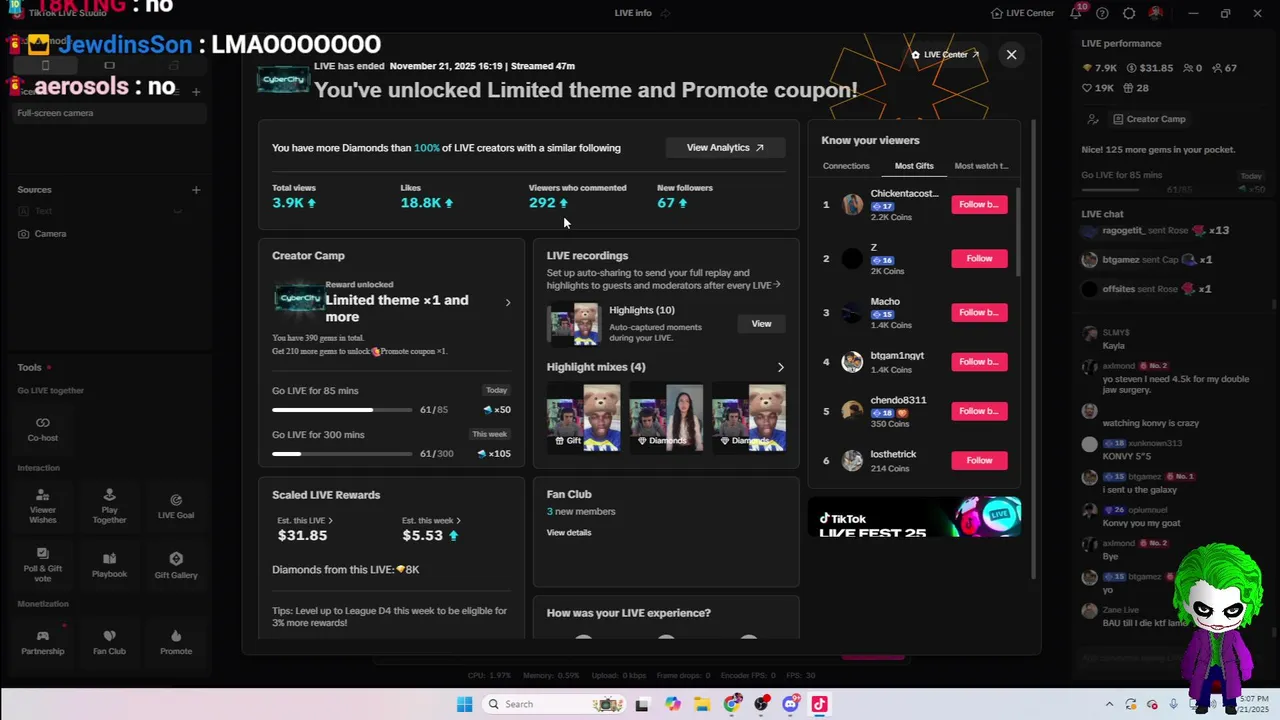Follow viewer Z

[x=979, y=258]
